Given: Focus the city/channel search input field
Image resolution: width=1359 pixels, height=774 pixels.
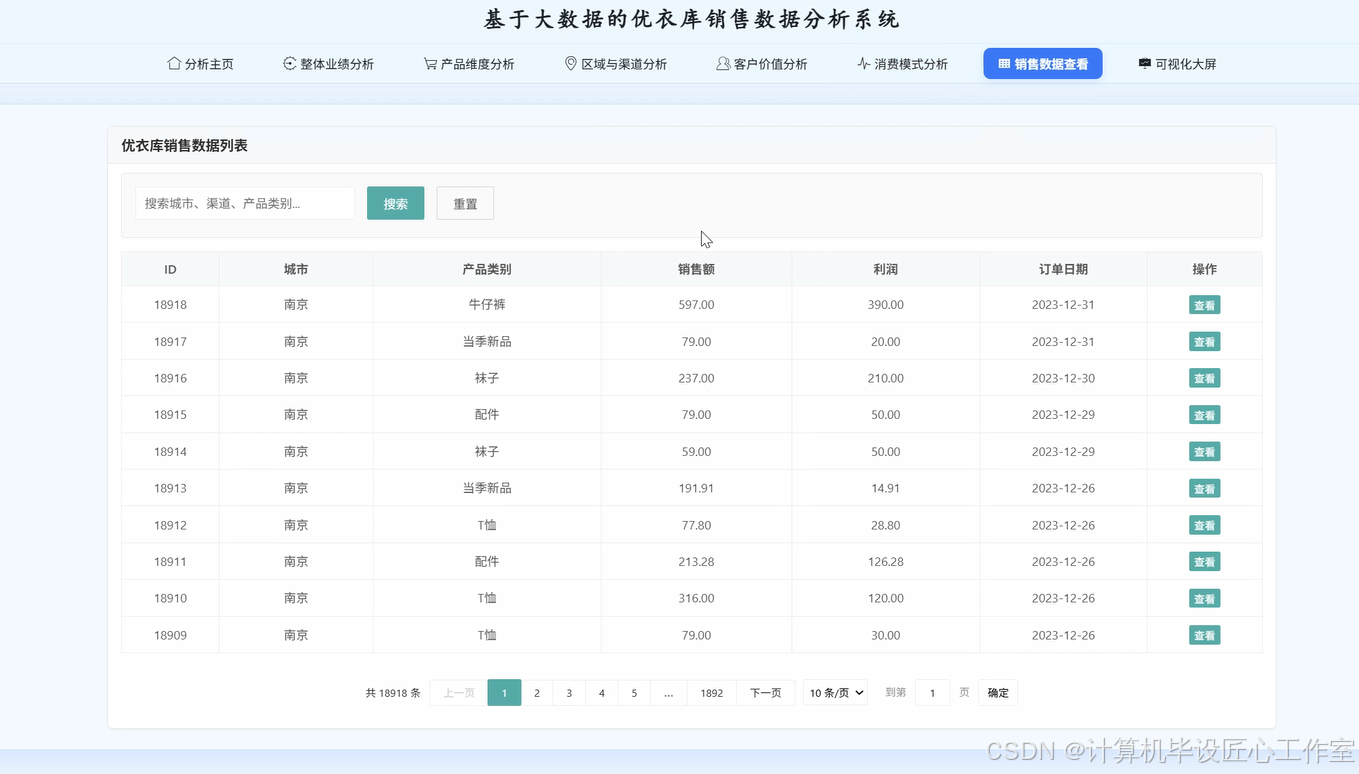Looking at the screenshot, I should (245, 203).
